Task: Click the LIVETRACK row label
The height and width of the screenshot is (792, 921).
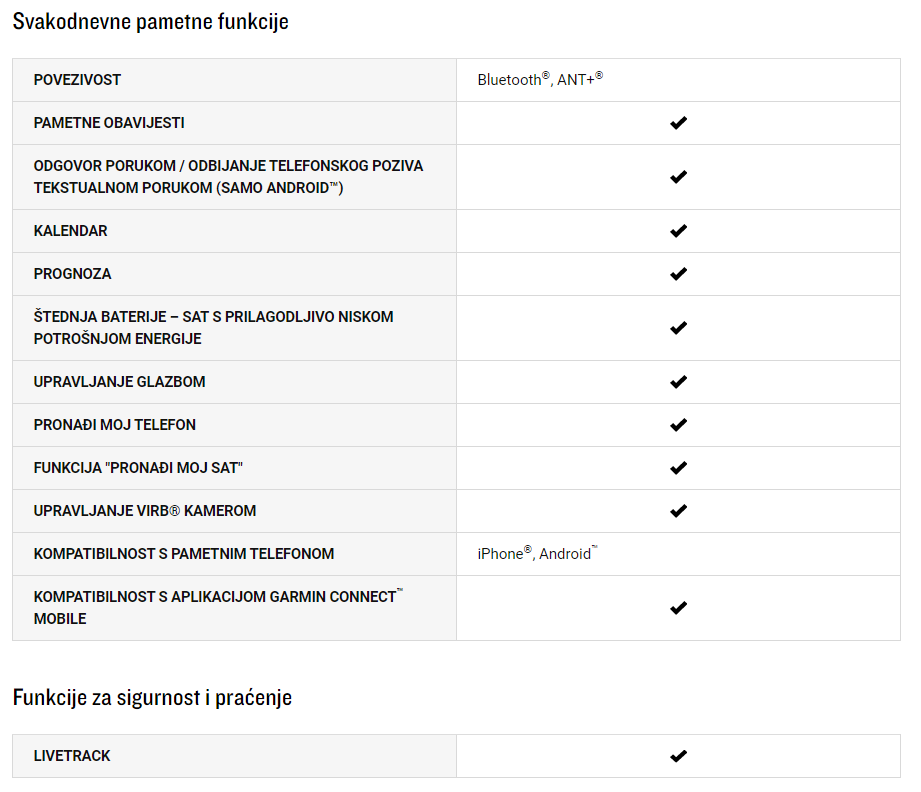Action: point(72,756)
